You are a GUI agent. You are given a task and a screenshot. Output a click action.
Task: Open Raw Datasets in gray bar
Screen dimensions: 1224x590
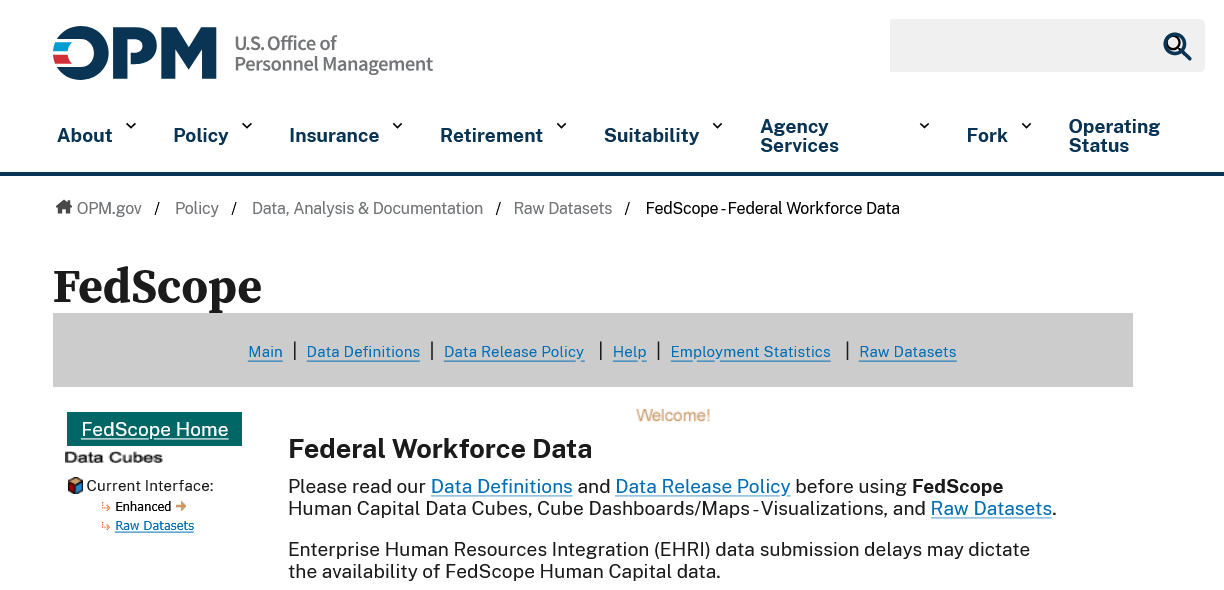pyautogui.click(x=908, y=352)
